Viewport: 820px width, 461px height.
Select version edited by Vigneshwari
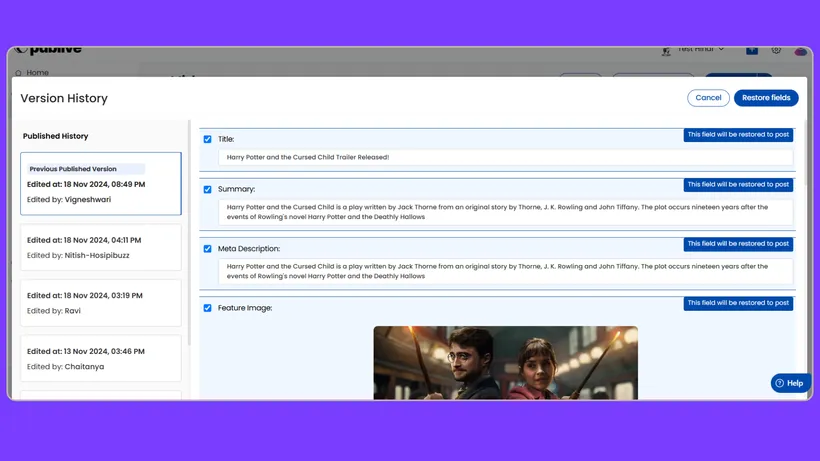[101, 183]
